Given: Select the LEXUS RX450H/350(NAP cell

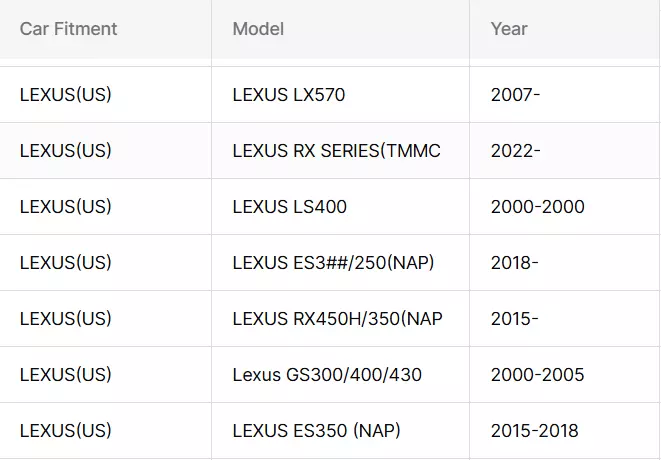Looking at the screenshot, I should tap(340, 319).
